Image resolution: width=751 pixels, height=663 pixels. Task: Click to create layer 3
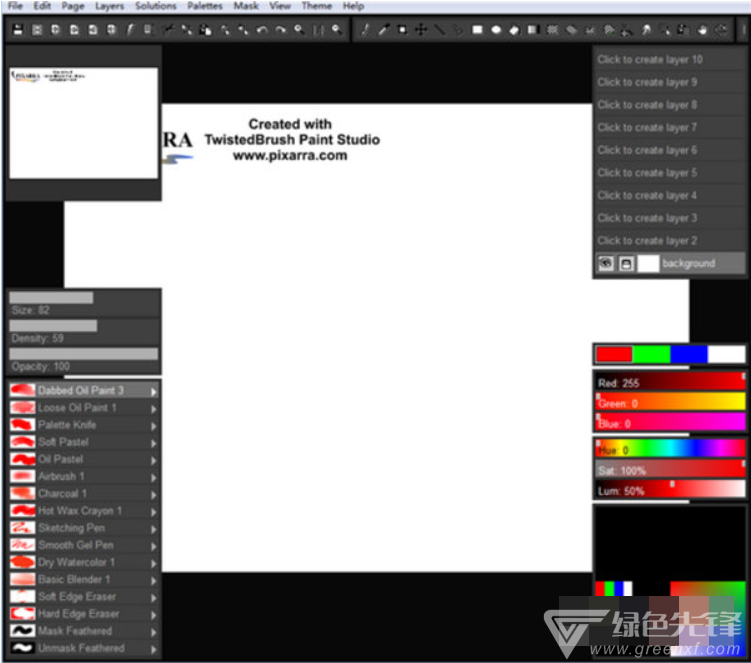670,218
